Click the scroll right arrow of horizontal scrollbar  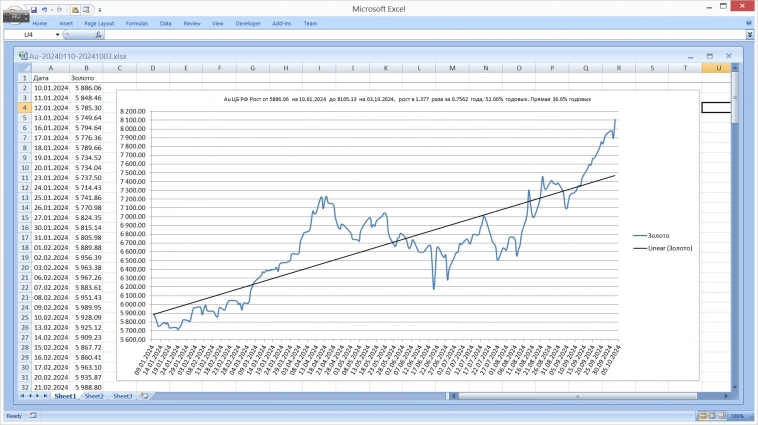tap(726, 396)
